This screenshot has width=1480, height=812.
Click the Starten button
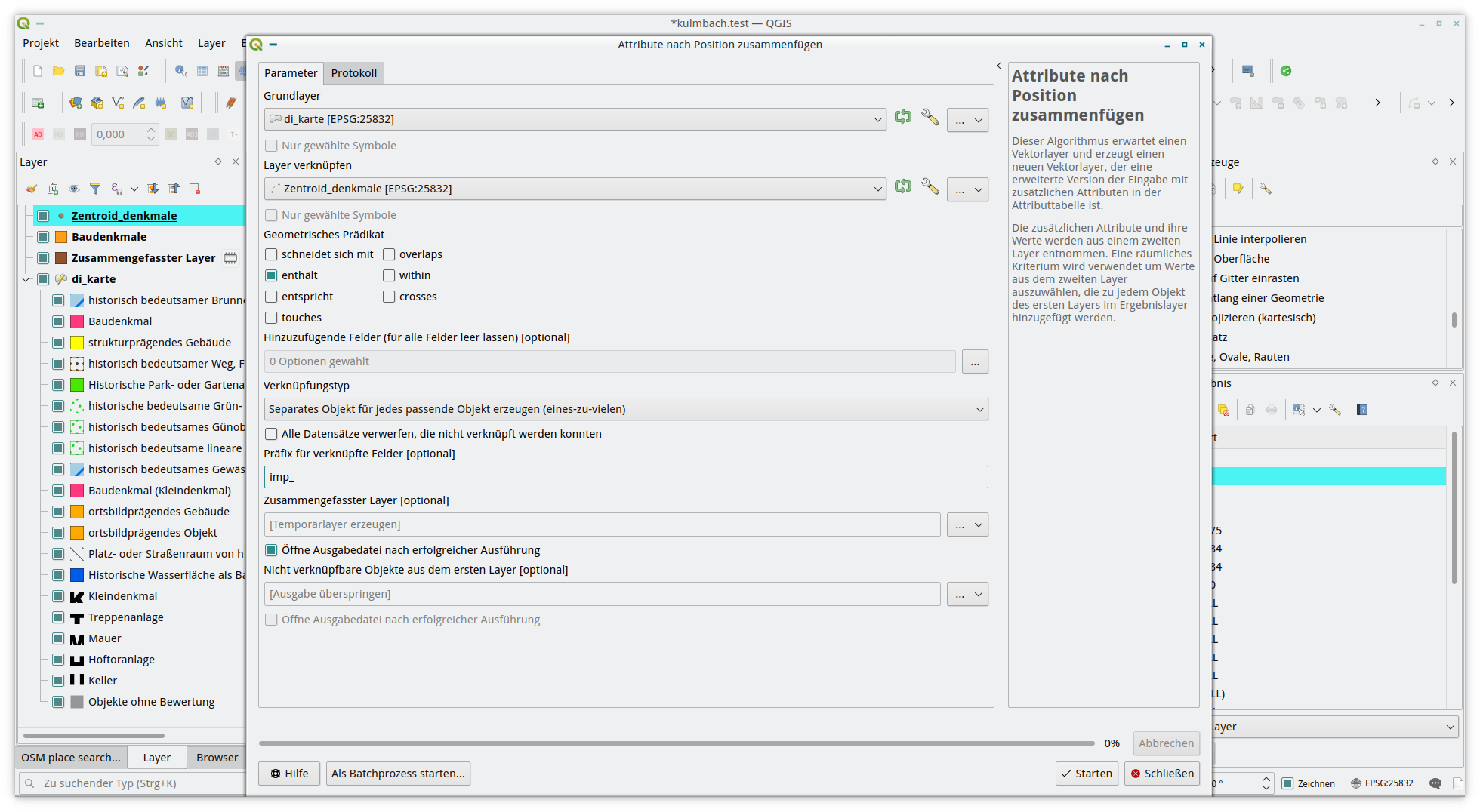coord(1087,774)
